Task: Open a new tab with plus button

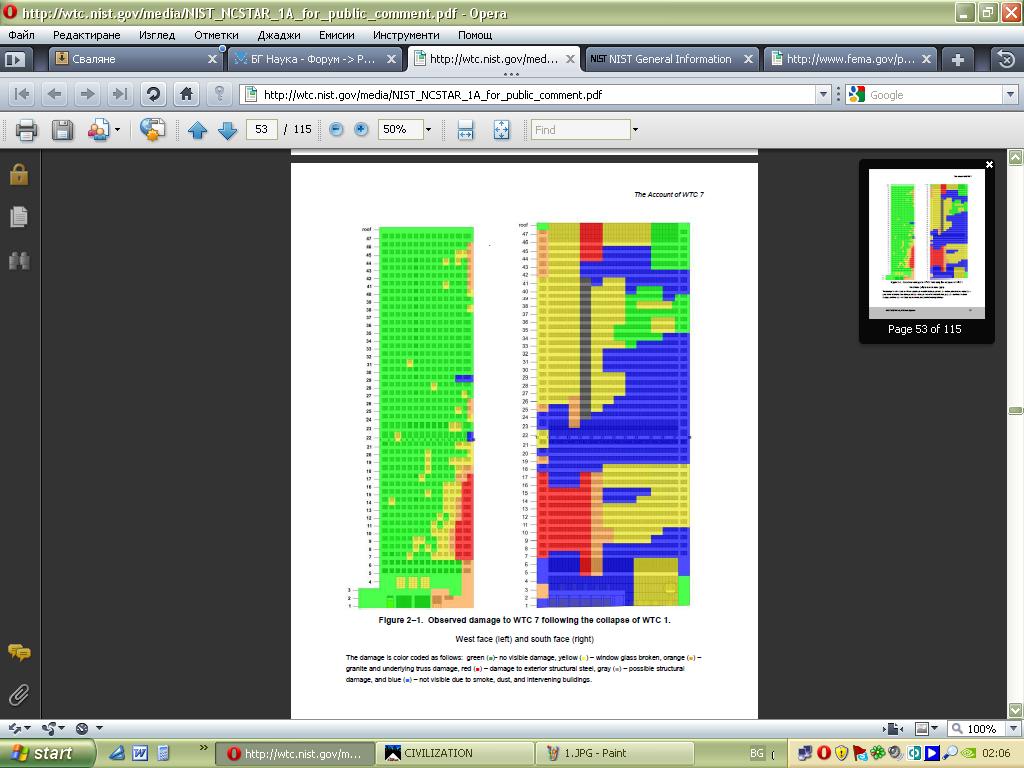Action: point(957,59)
